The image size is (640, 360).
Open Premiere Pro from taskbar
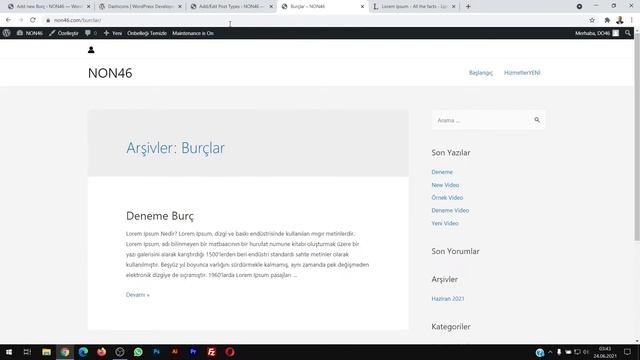(x=193, y=352)
